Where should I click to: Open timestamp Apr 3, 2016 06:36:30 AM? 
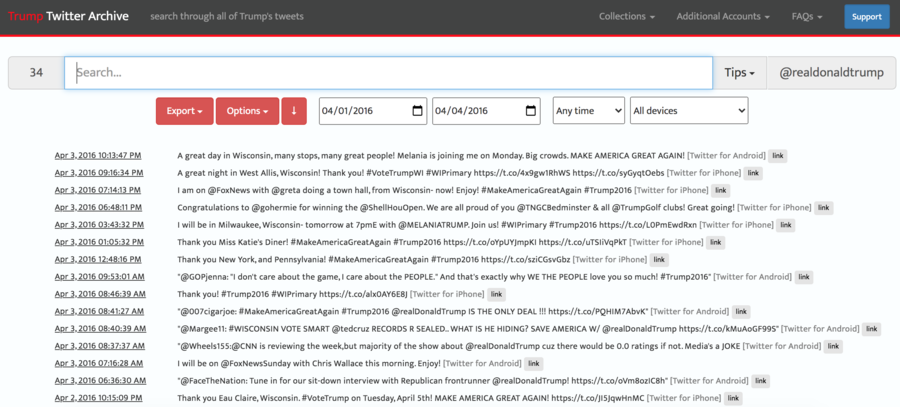(x=100, y=381)
